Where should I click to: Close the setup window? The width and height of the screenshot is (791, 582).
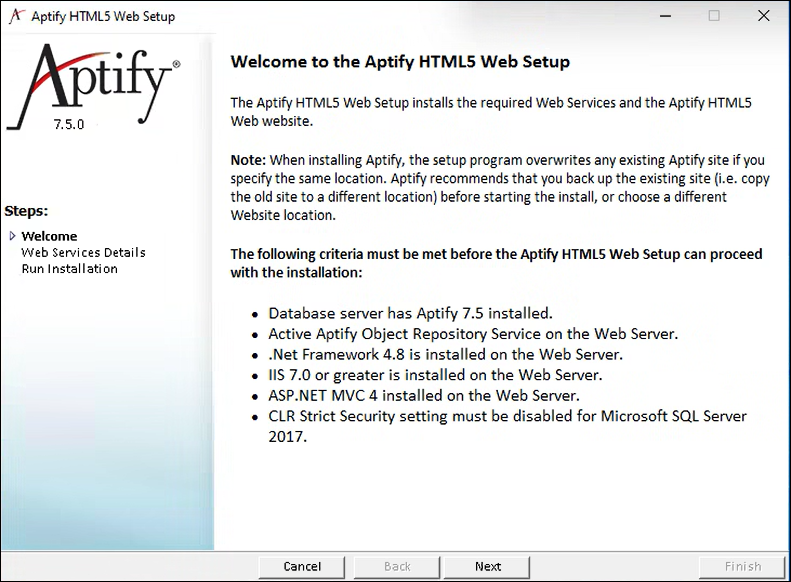point(764,16)
